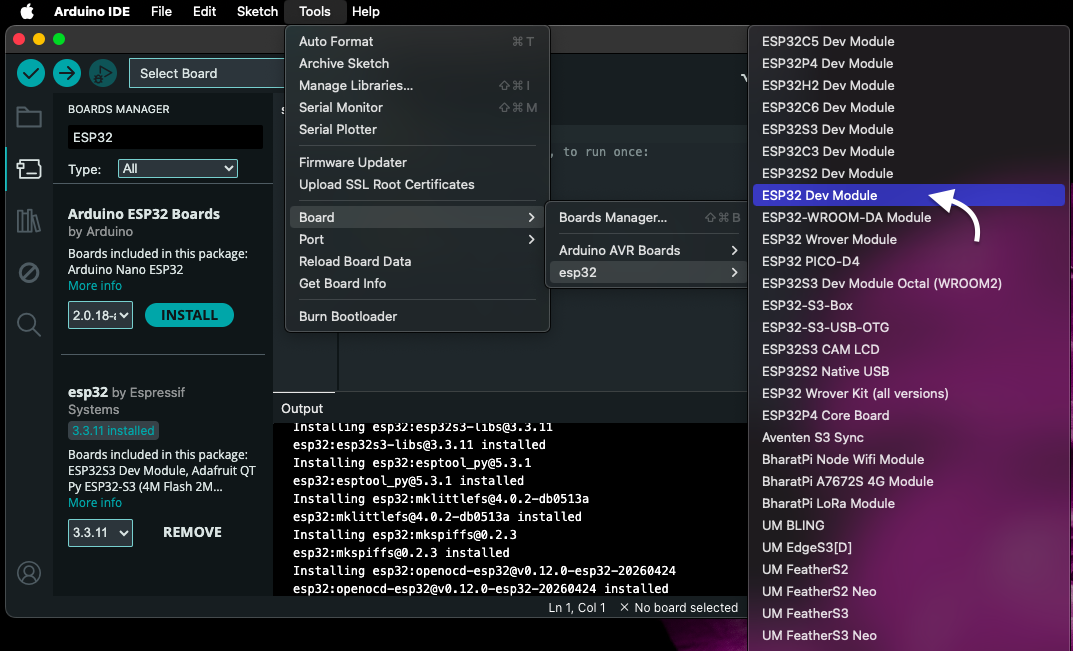
Task: Select BharatPi LoRa Module board
Action: click(x=909, y=503)
